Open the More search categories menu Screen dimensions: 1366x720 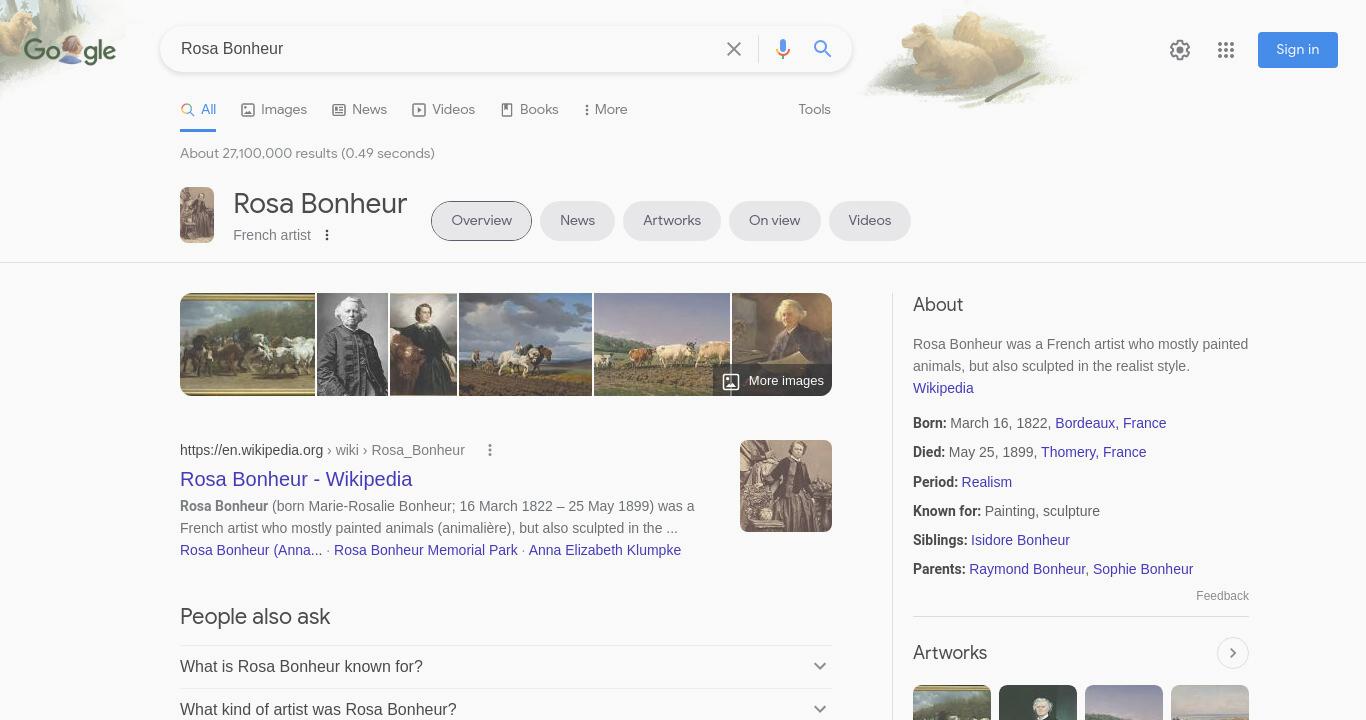coord(605,110)
